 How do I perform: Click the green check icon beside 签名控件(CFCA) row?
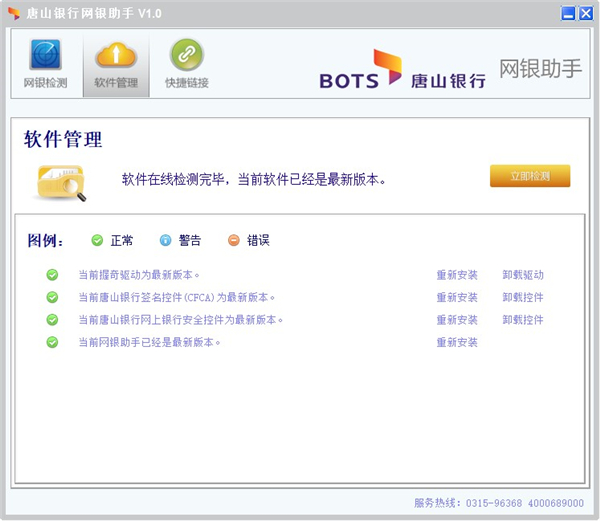tap(52, 297)
